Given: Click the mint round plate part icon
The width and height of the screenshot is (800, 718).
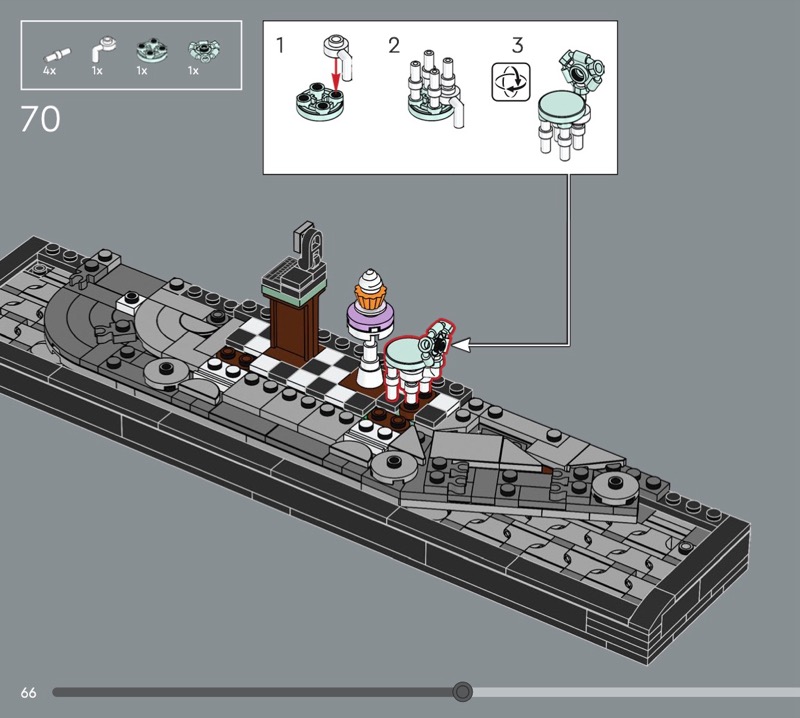Looking at the screenshot, I should point(147,50).
